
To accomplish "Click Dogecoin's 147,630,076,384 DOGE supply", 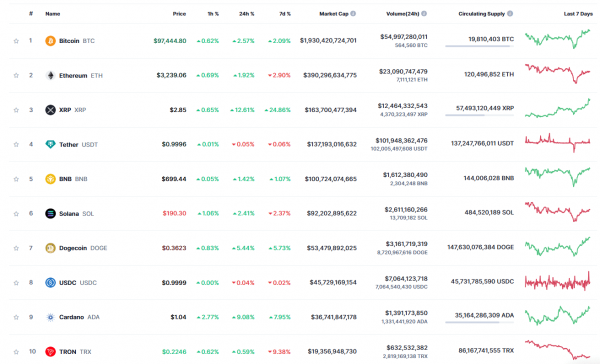I will [481, 247].
